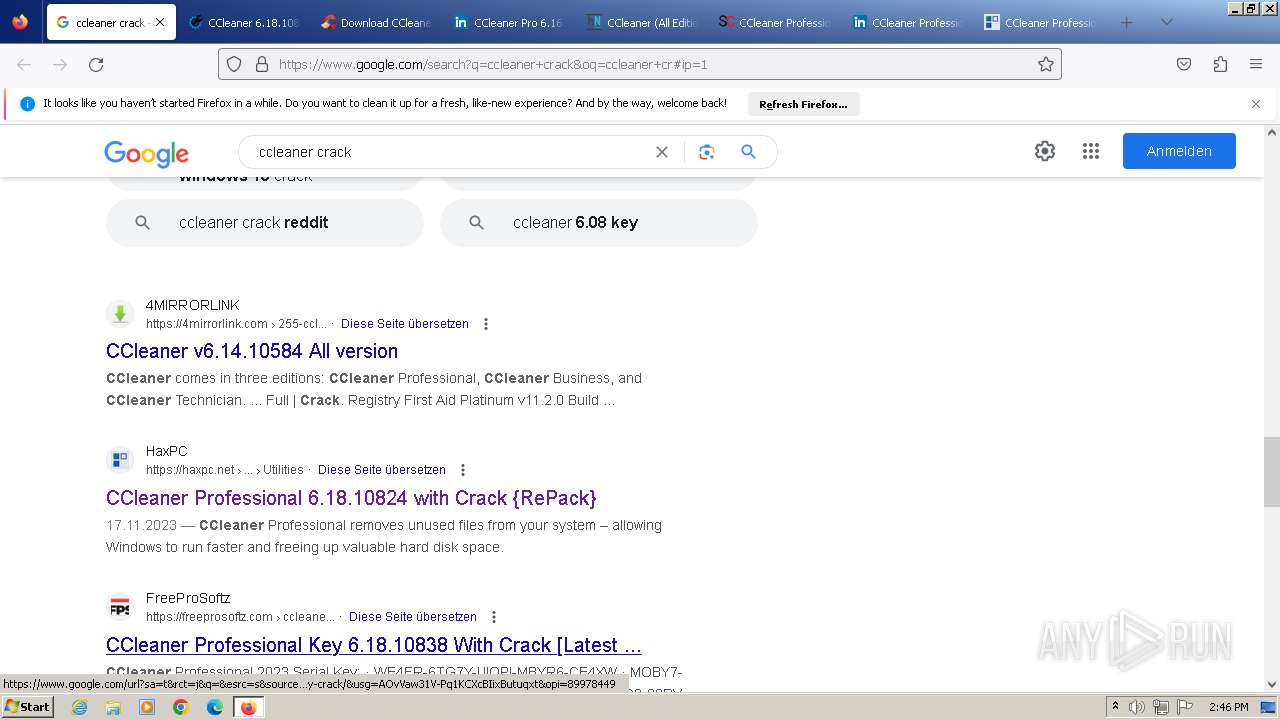The height and width of the screenshot is (720, 1280).
Task: Expand the list all tabs chevron
Action: [x=1166, y=22]
